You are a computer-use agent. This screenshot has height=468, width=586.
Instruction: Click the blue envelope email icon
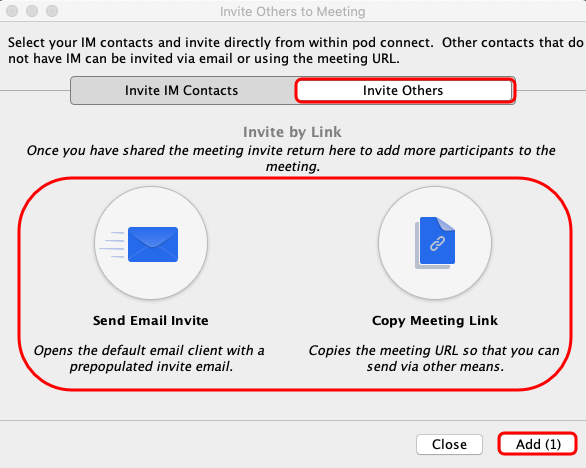[153, 244]
